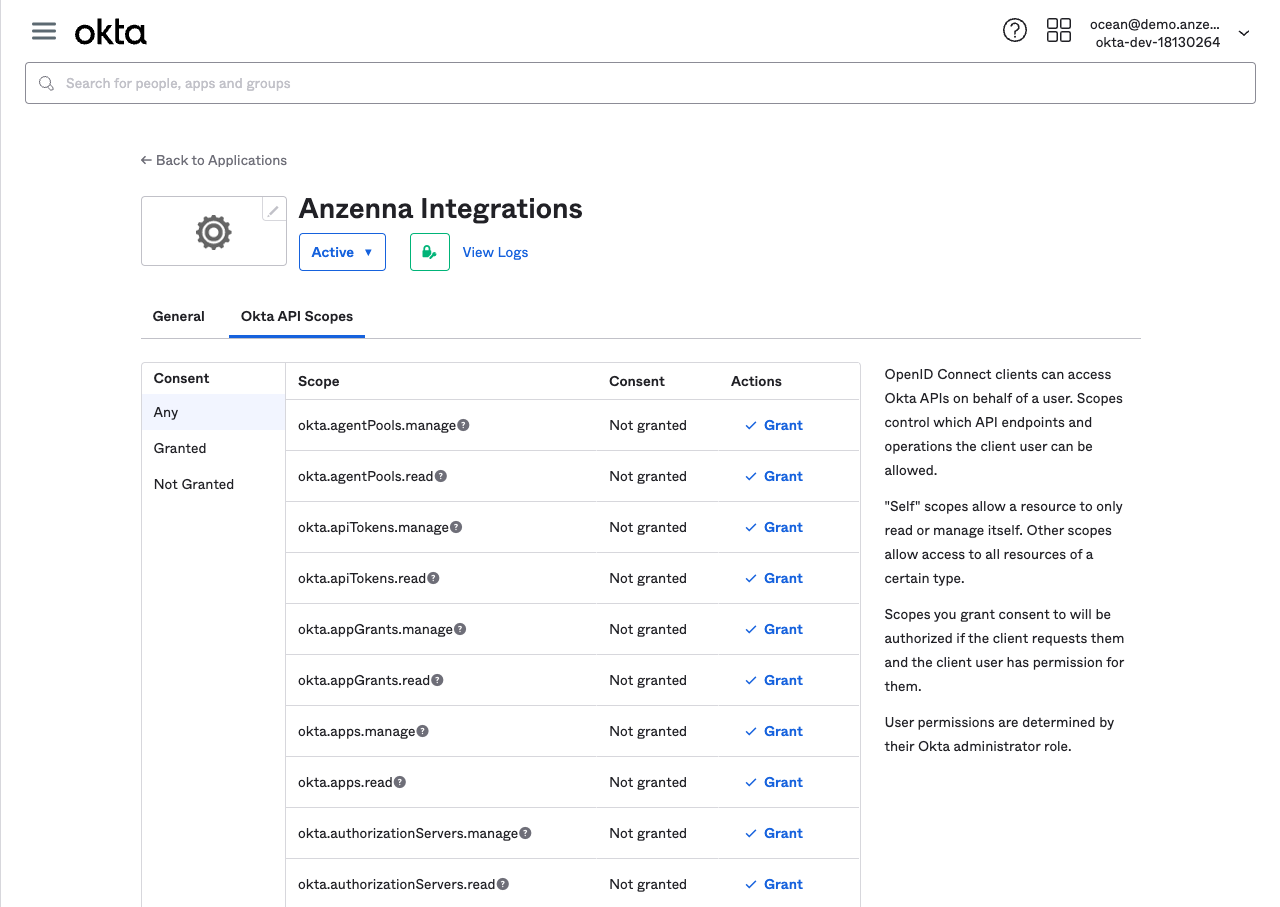Image resolution: width=1280 pixels, height=907 pixels.
Task: Grant the okta.appGrants.manage scope
Action: coord(774,629)
